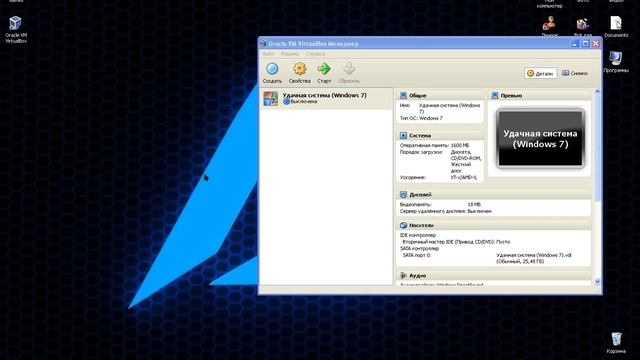Click the Превью section icon
The image size is (640, 360).
point(495,95)
